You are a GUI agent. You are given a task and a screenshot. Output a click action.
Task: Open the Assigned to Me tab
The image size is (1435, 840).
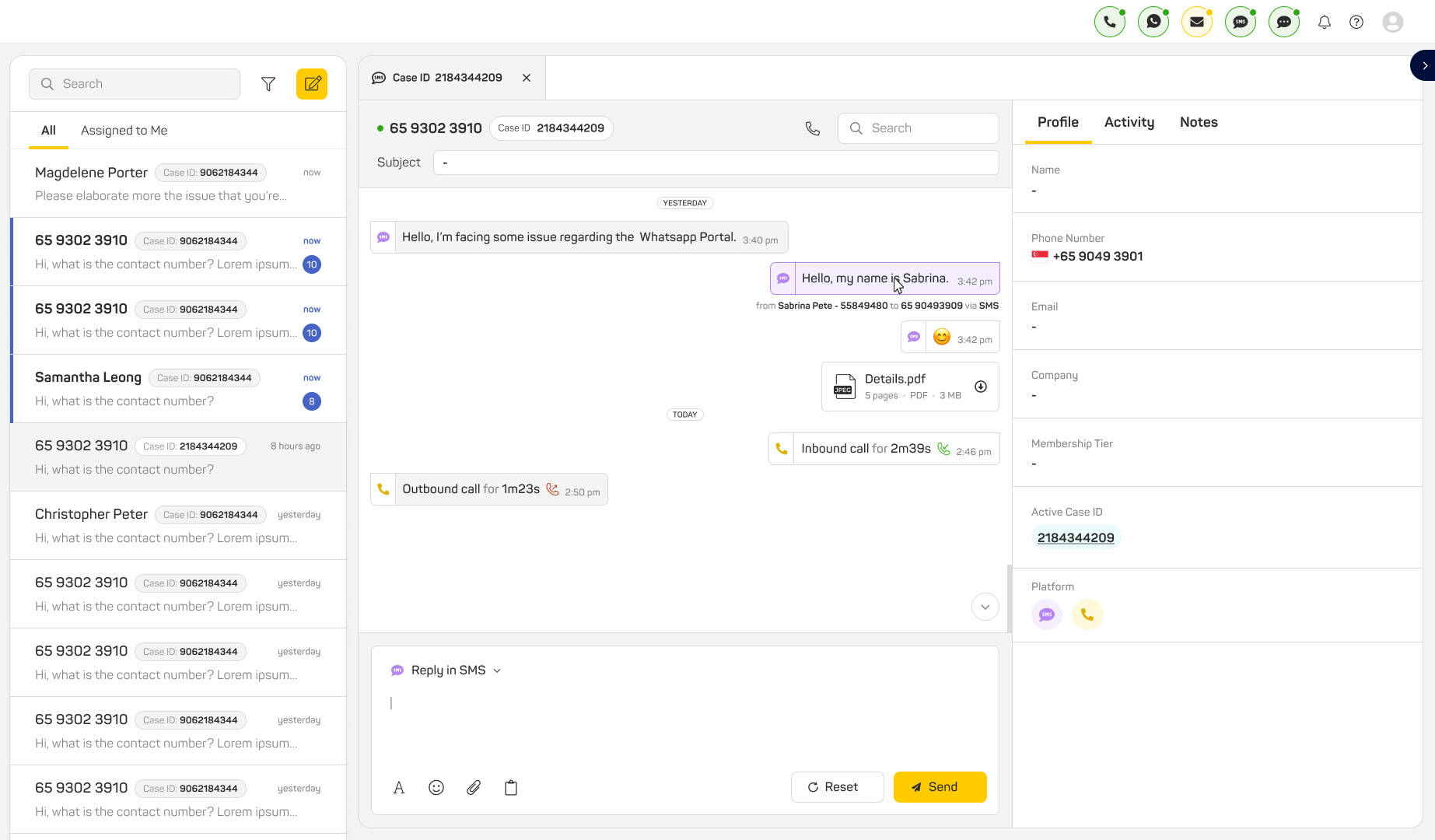tap(124, 131)
